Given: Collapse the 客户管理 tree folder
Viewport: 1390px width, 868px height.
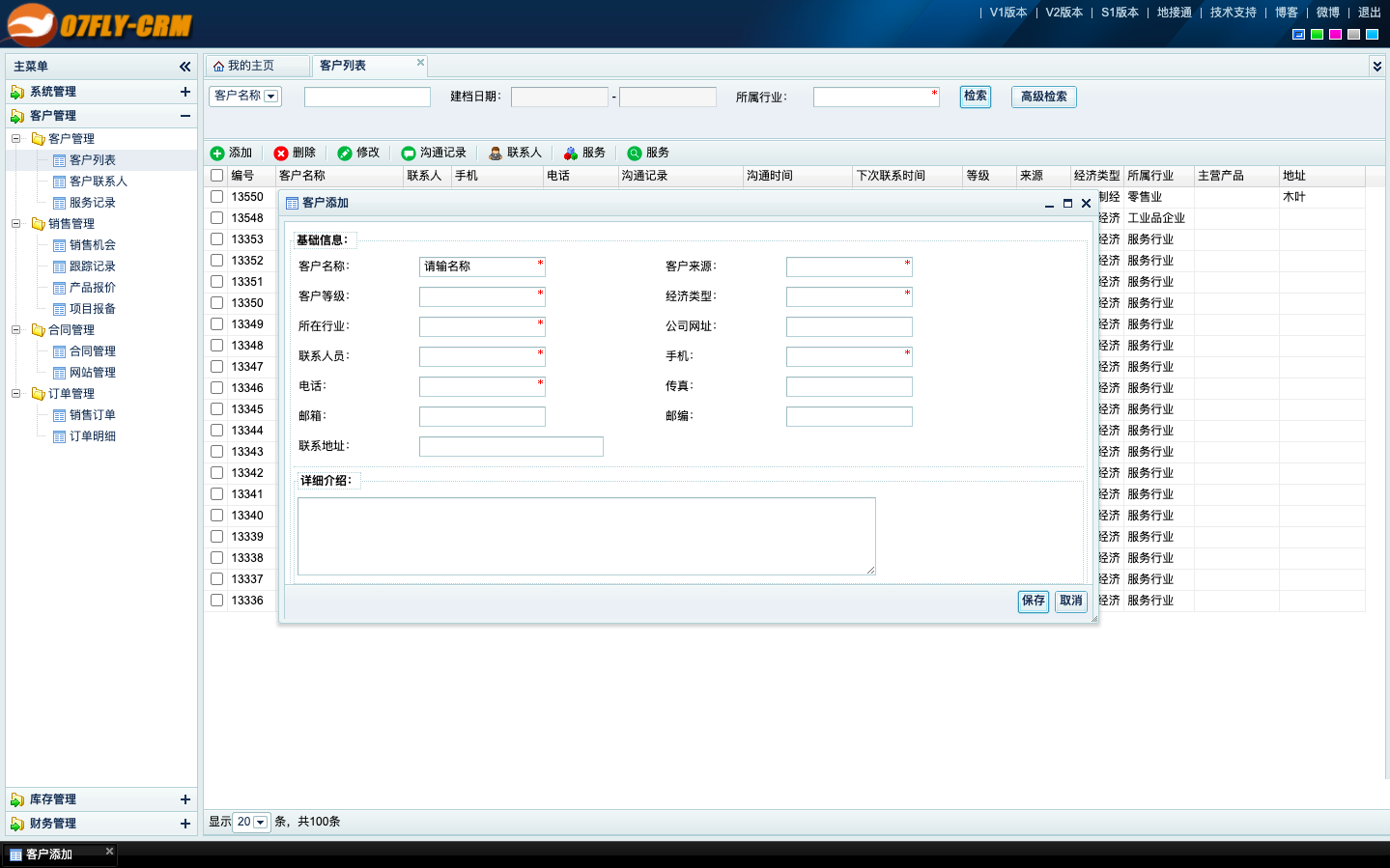Looking at the screenshot, I should pyautogui.click(x=15, y=139).
